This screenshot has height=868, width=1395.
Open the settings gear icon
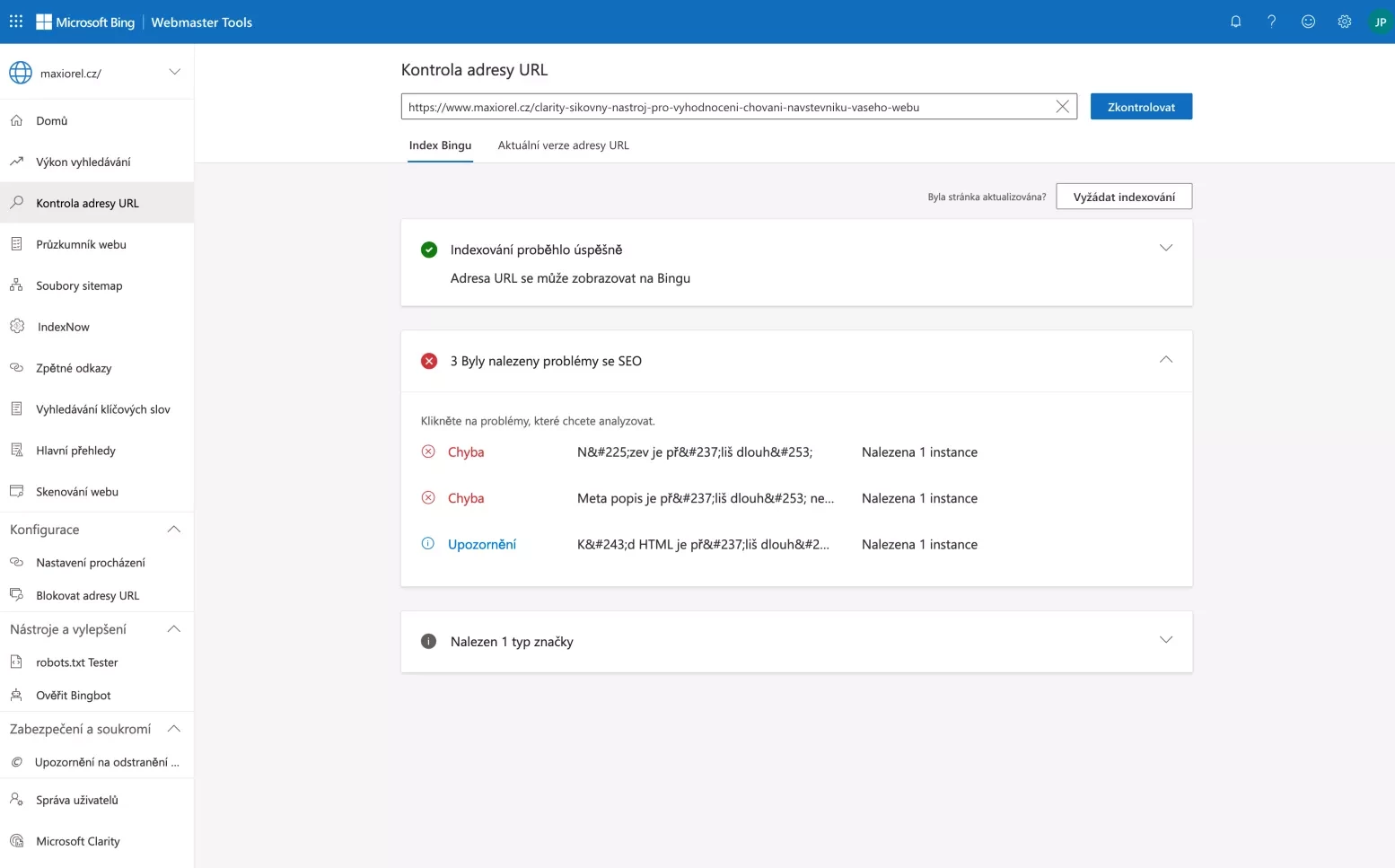(x=1344, y=22)
